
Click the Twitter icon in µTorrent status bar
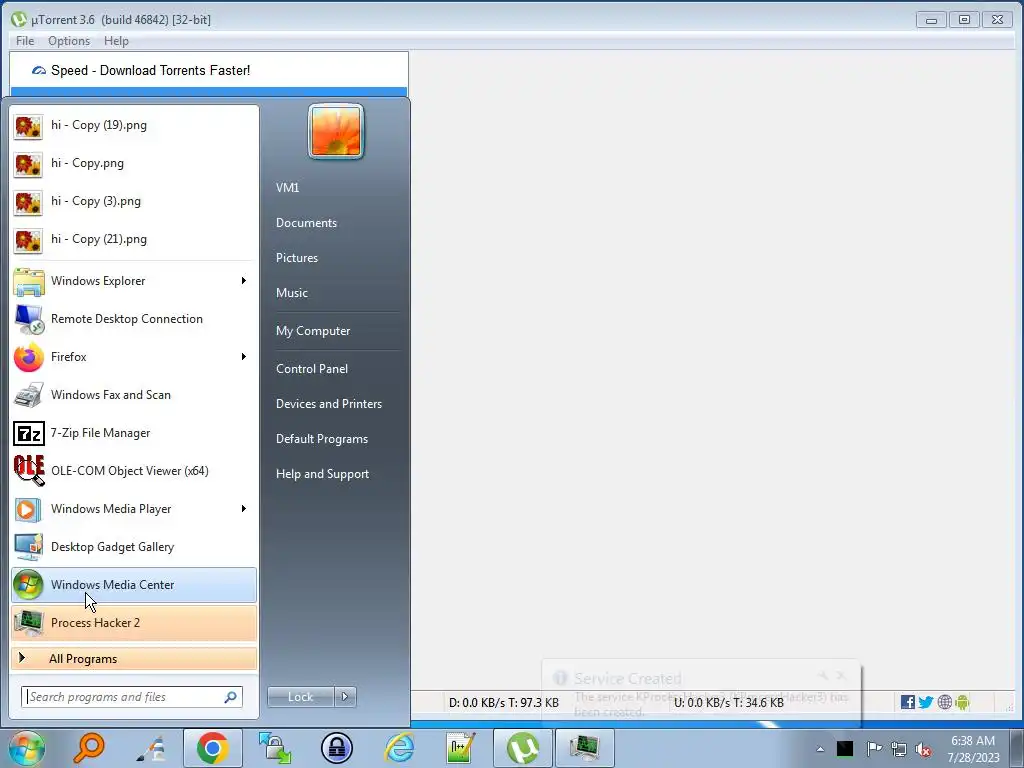tap(925, 702)
